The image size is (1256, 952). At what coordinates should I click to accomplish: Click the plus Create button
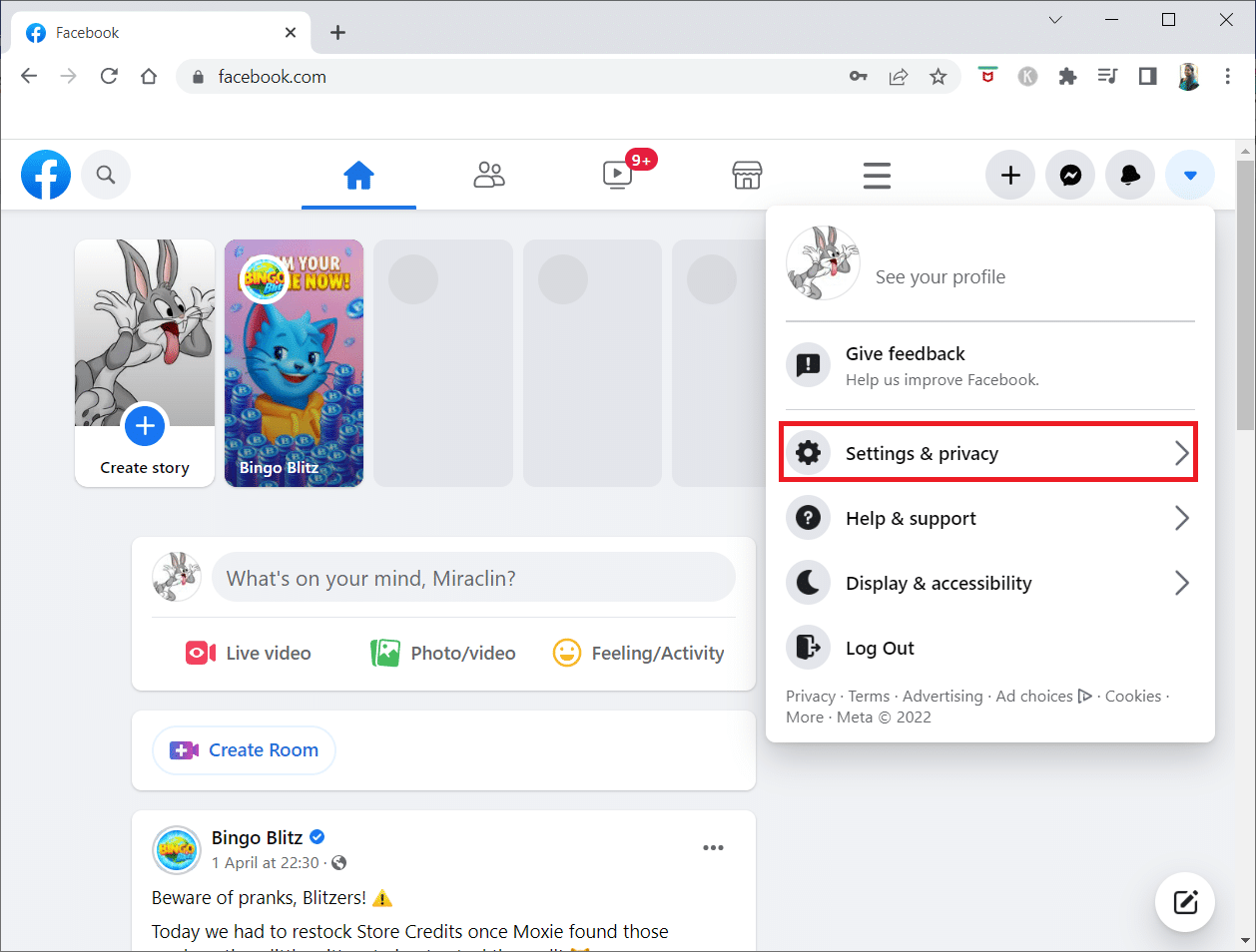(x=1010, y=175)
